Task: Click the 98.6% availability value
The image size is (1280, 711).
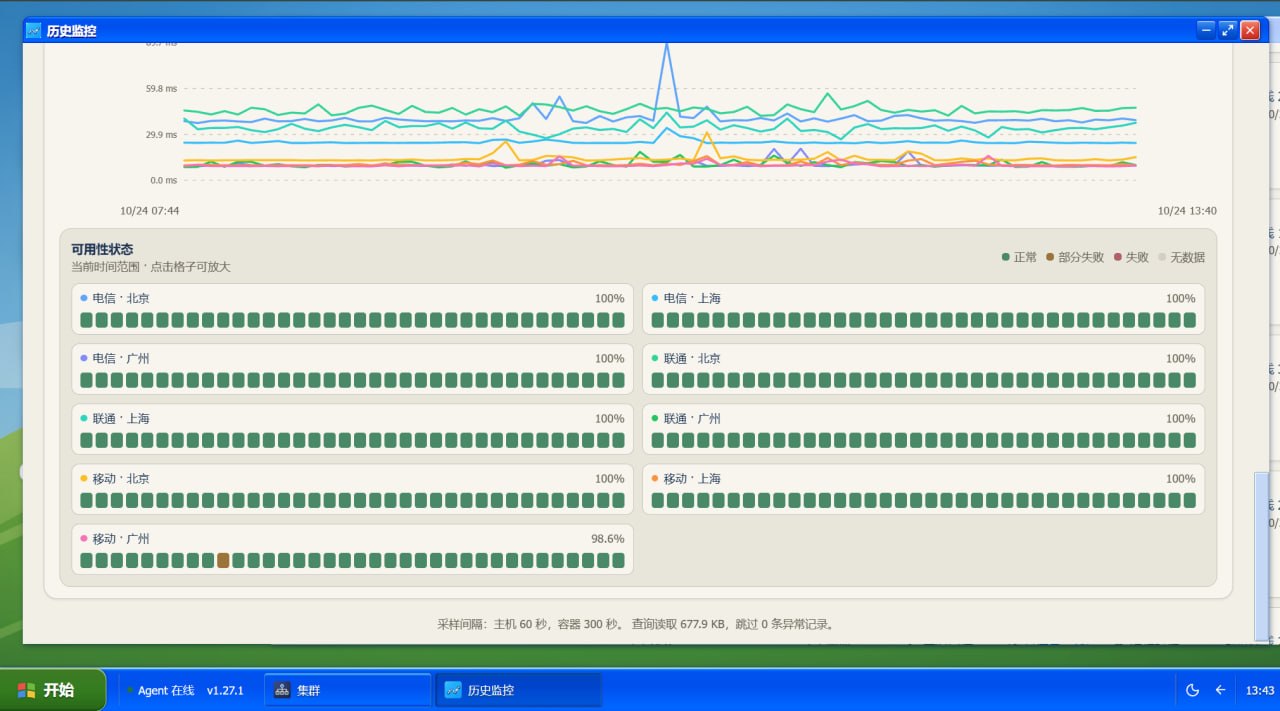Action: coord(607,538)
